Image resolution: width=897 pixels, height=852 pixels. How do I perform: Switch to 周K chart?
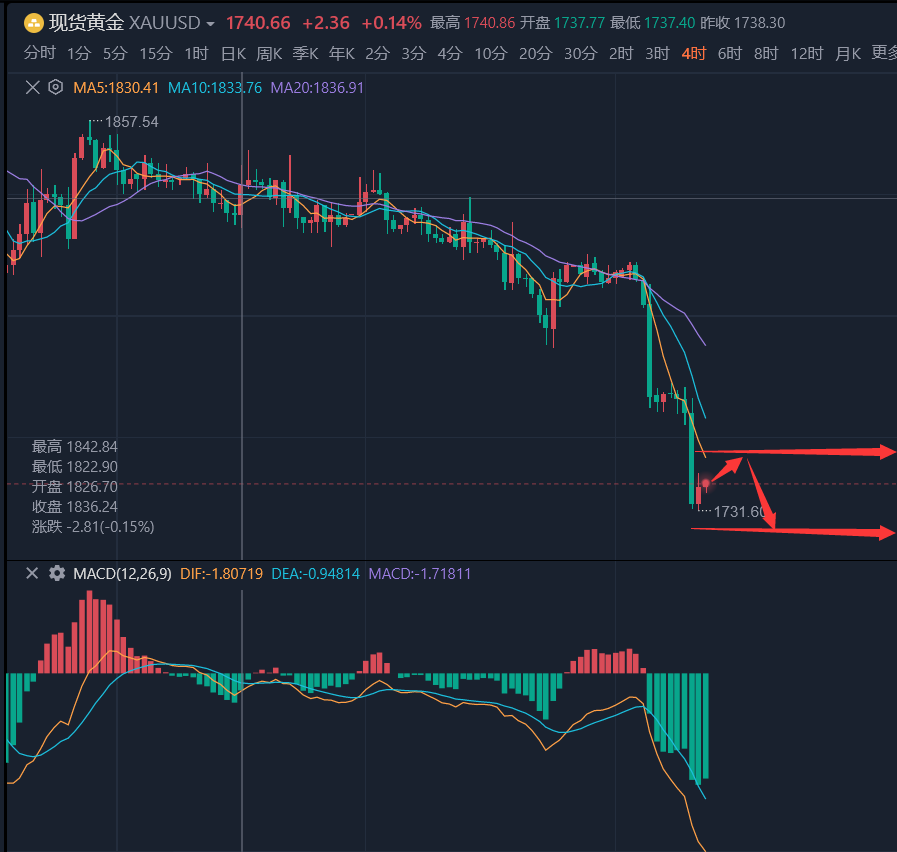tap(269, 53)
